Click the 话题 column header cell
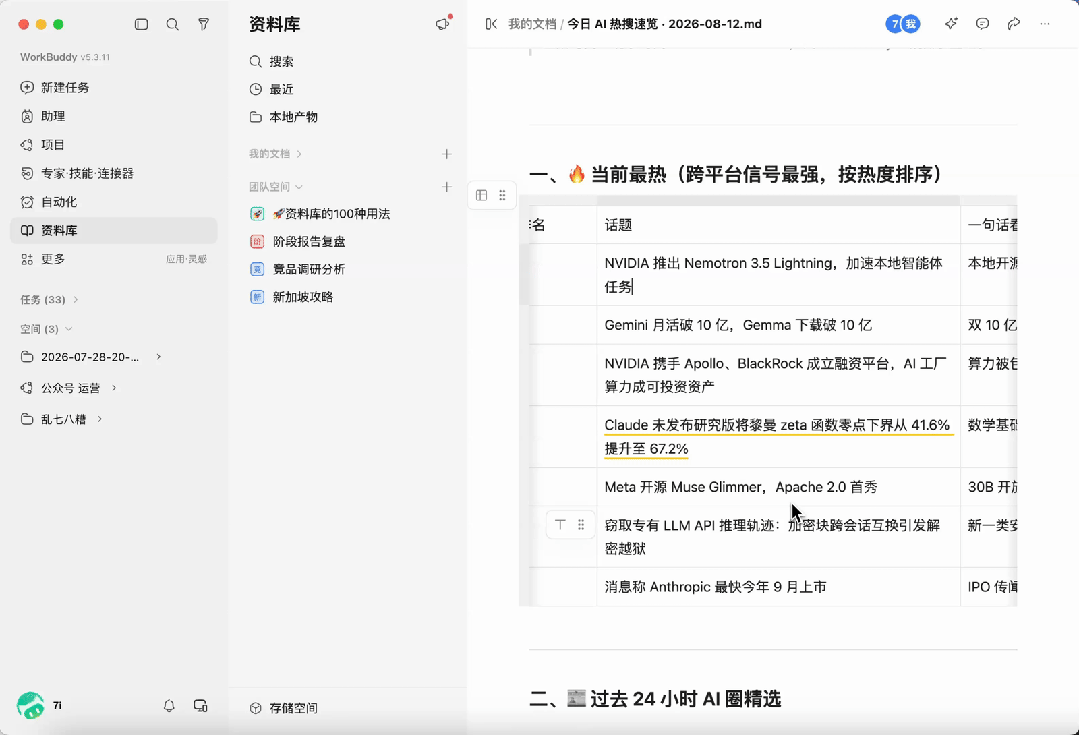Viewport: 1079px width, 735px height. click(778, 225)
